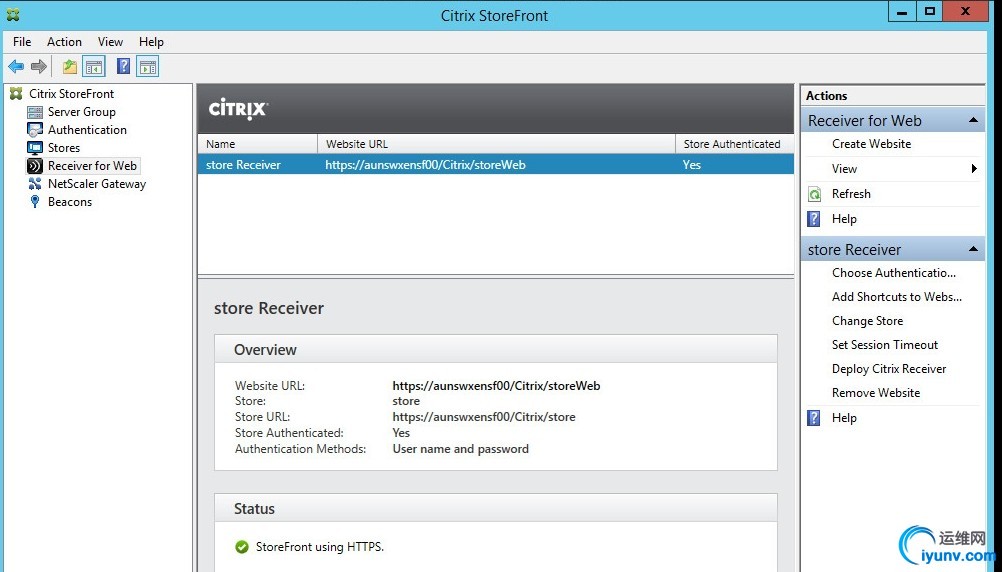The image size is (1002, 572).
Task: Open the Action menu
Action: [x=65, y=42]
